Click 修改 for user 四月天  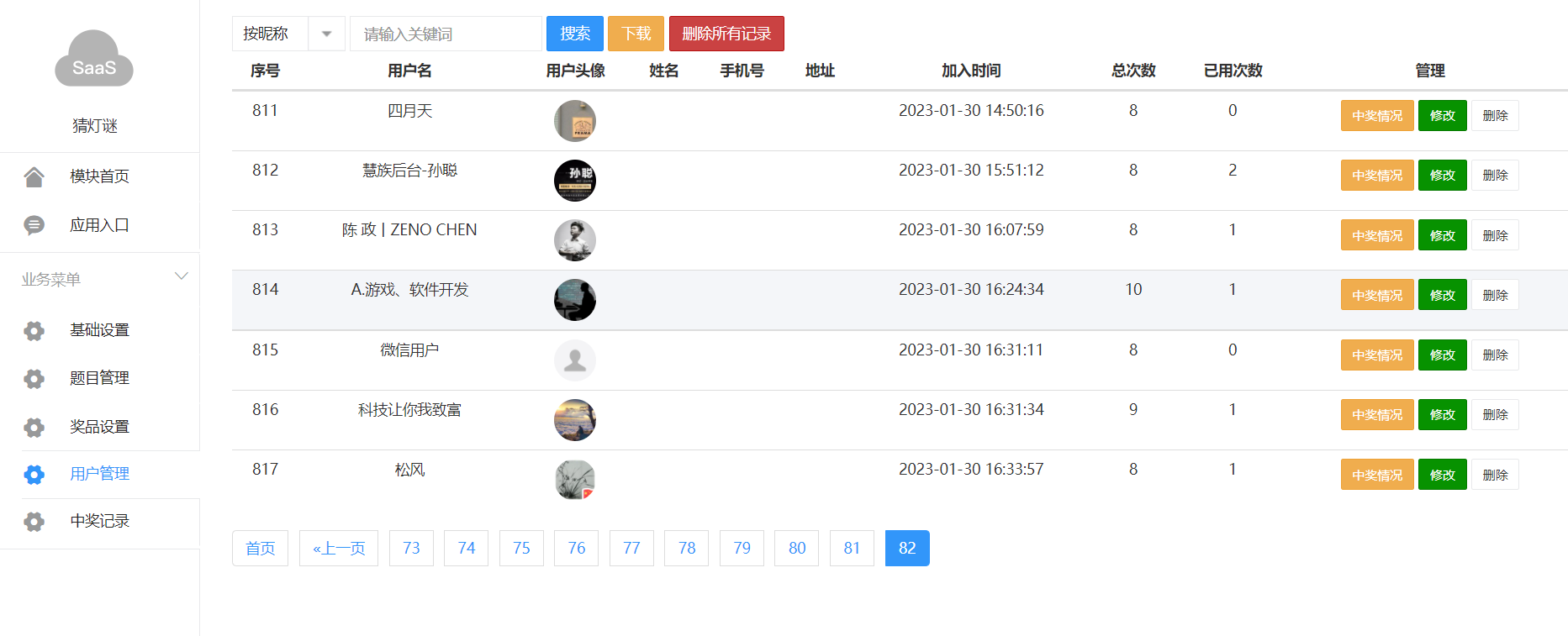coord(1442,116)
